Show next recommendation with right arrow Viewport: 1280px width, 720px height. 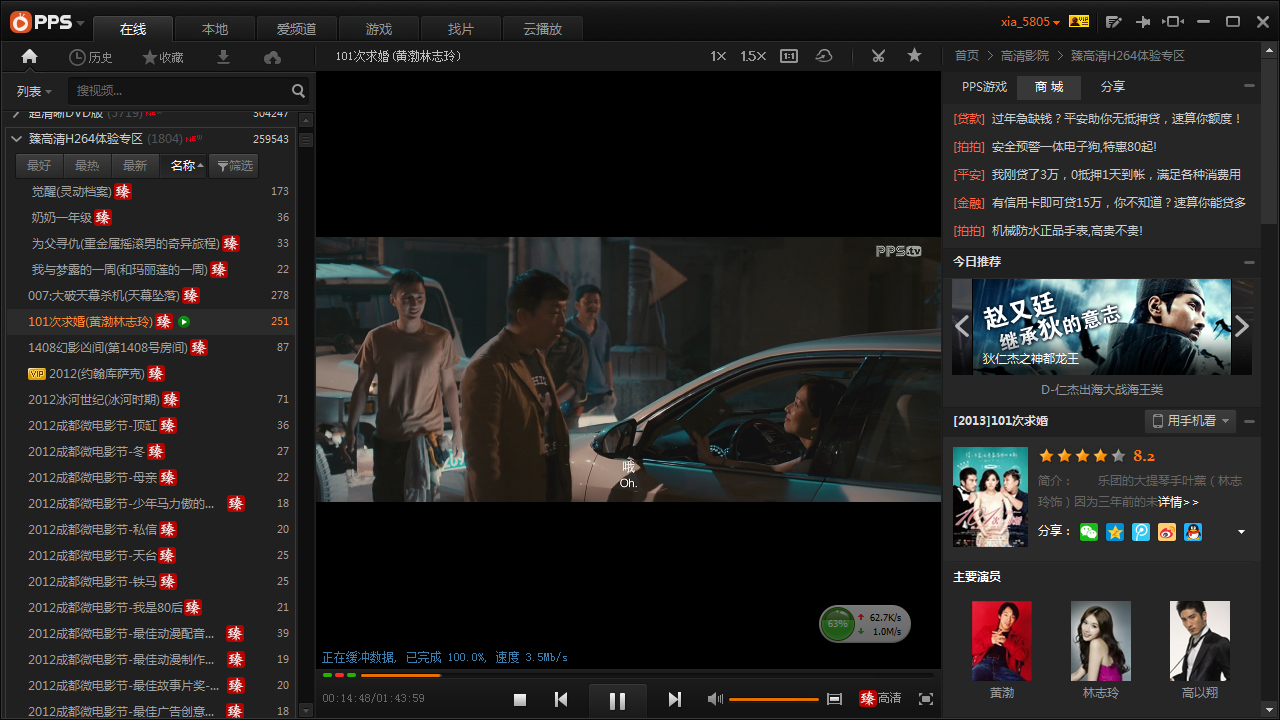1242,326
